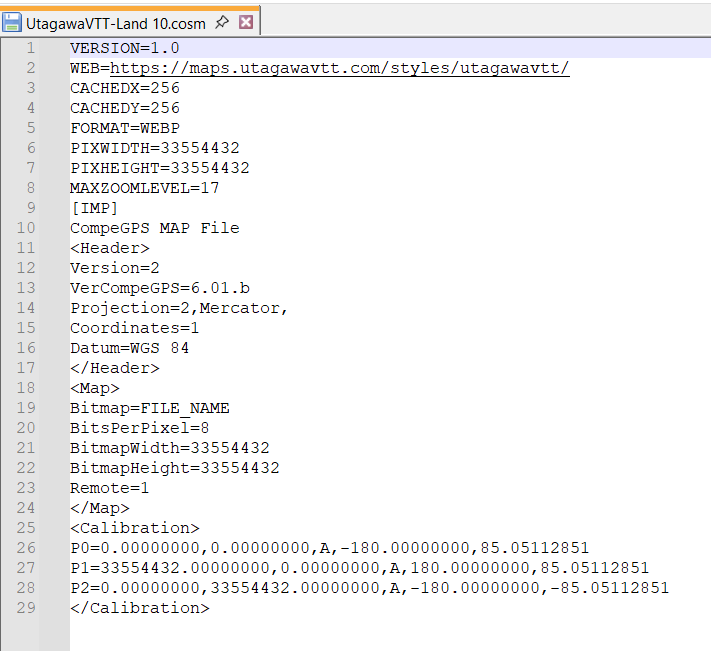Viewport: 711px width, 651px height.
Task: Click the MAXZOOMLEVEL=17 line
Action: (x=145, y=188)
